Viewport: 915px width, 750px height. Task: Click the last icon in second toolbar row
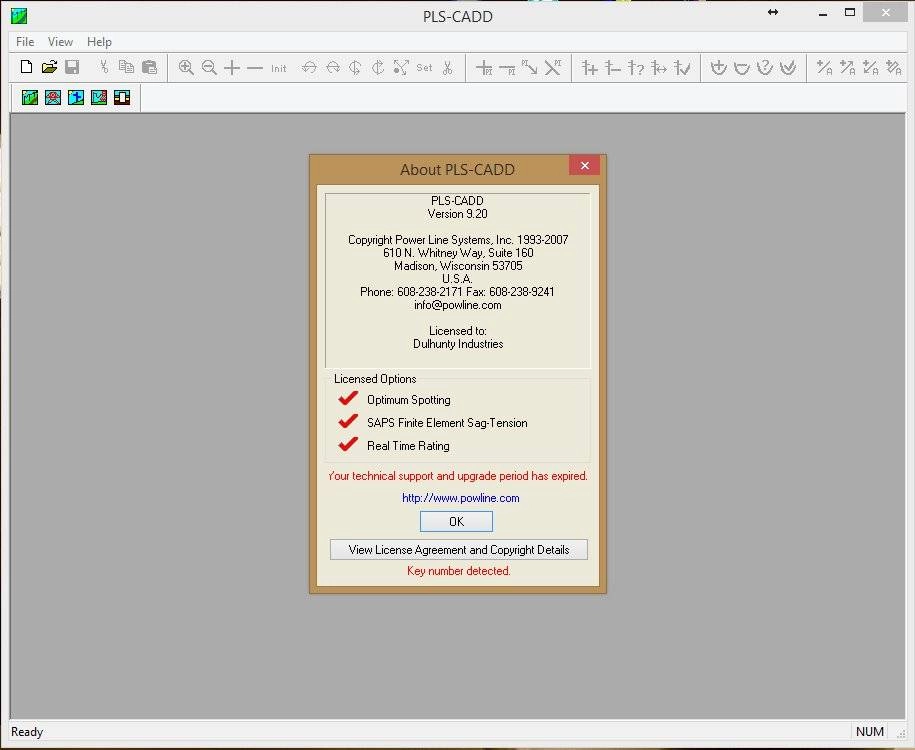122,97
